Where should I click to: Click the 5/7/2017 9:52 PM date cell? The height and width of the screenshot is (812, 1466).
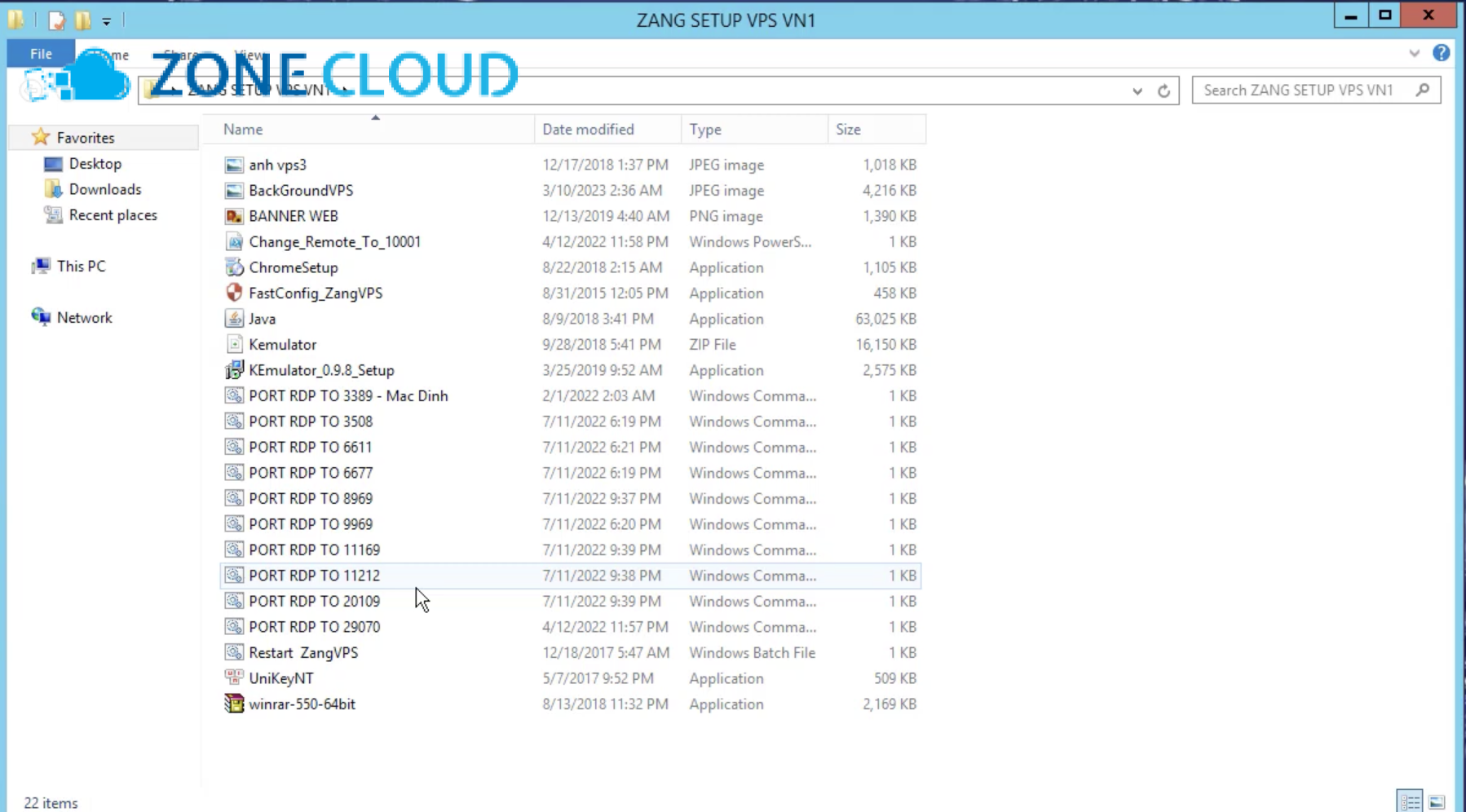click(598, 678)
